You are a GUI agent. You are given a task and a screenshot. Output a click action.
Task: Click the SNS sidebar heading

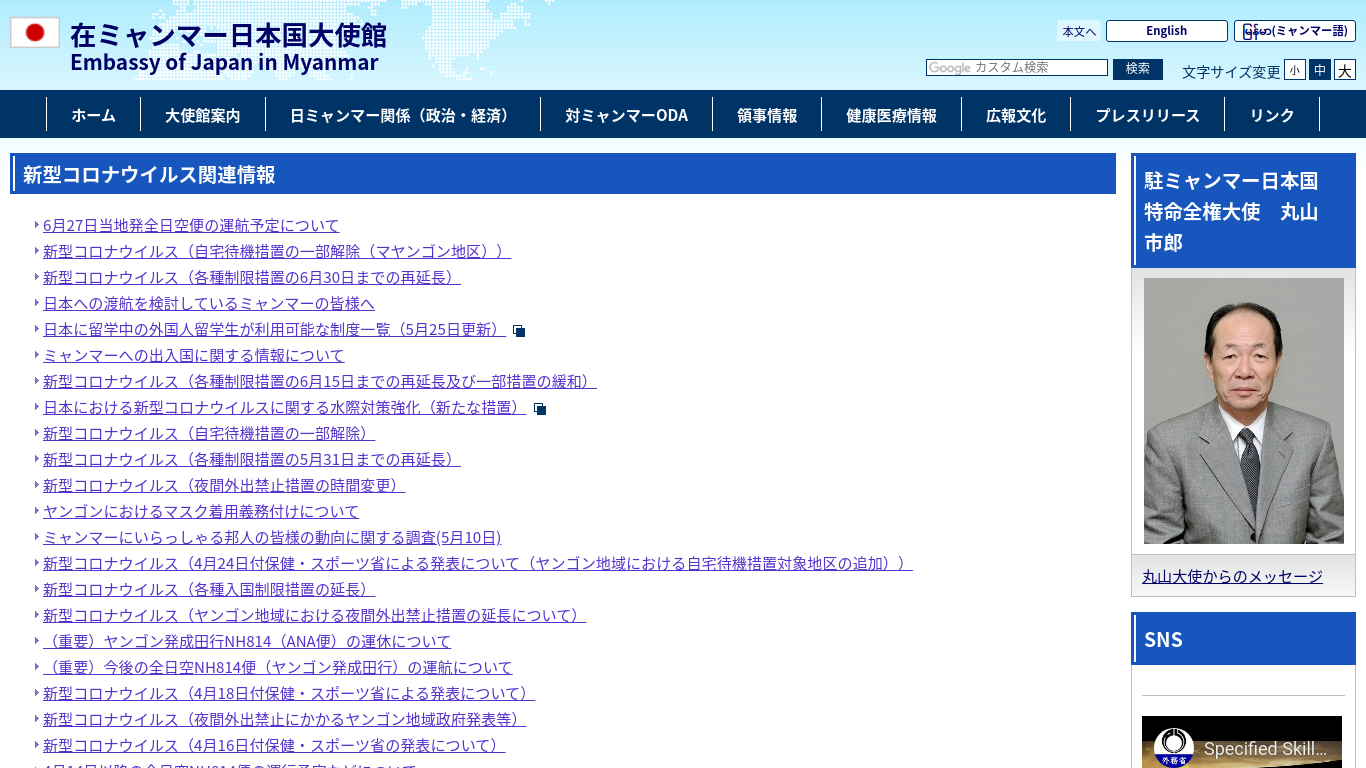pos(1244,639)
